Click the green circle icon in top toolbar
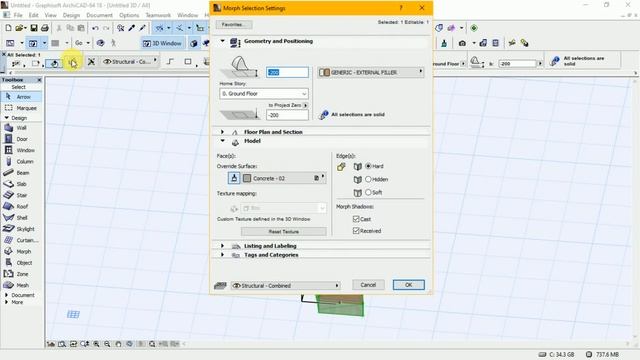This screenshot has height=360, width=640. point(473,28)
